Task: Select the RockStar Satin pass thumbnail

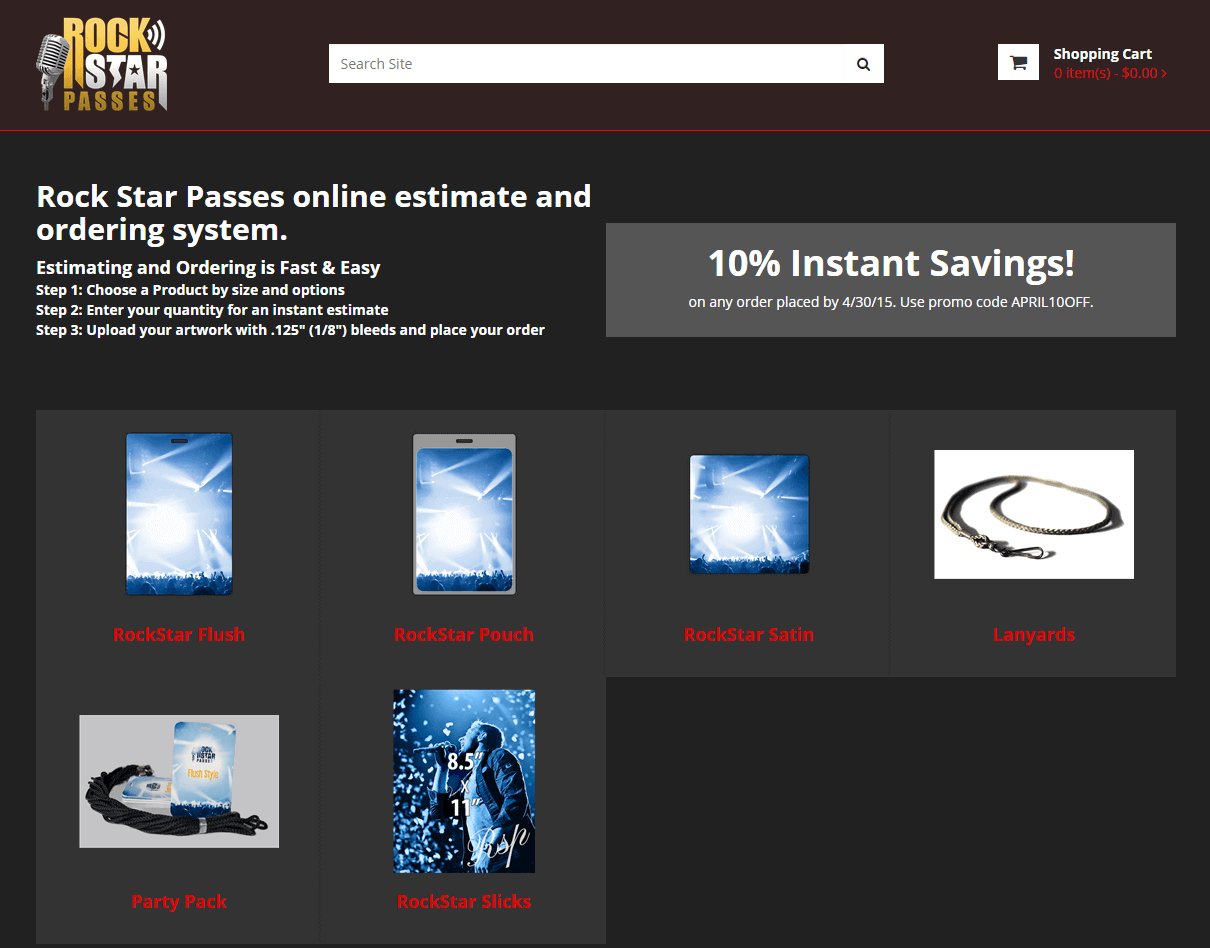Action: pyautogui.click(x=749, y=514)
